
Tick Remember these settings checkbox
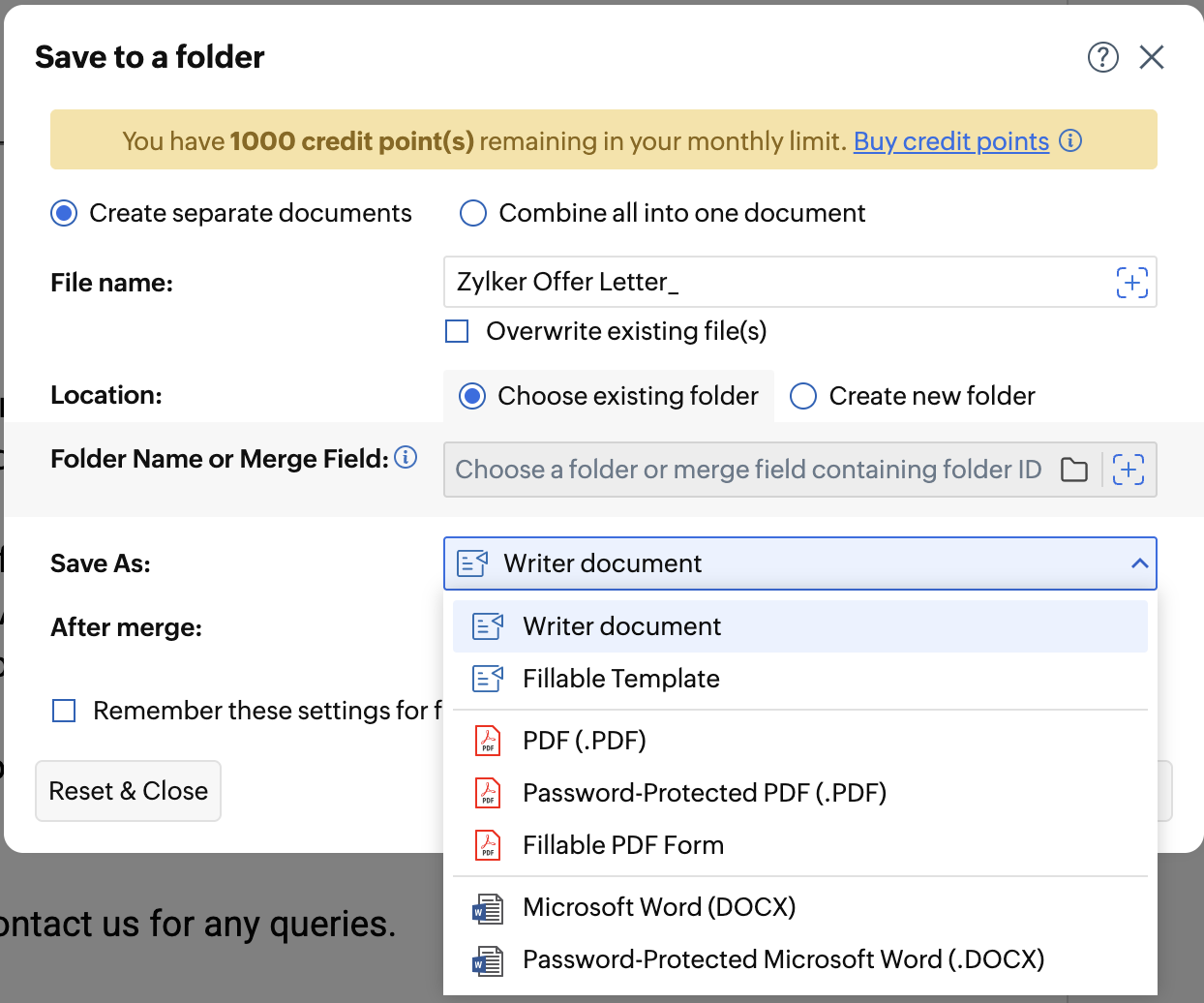[x=64, y=711]
